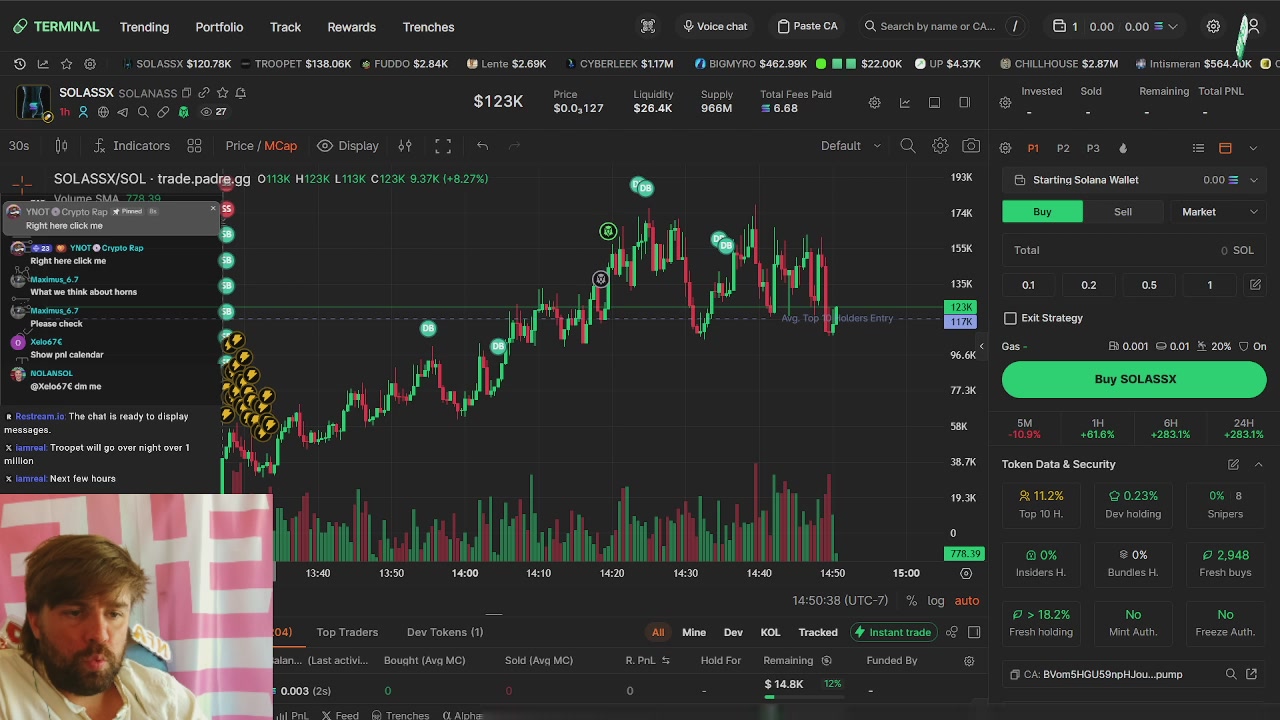The image size is (1280, 720).
Task: Edit Token Data & Security layout
Action: tap(1233, 464)
